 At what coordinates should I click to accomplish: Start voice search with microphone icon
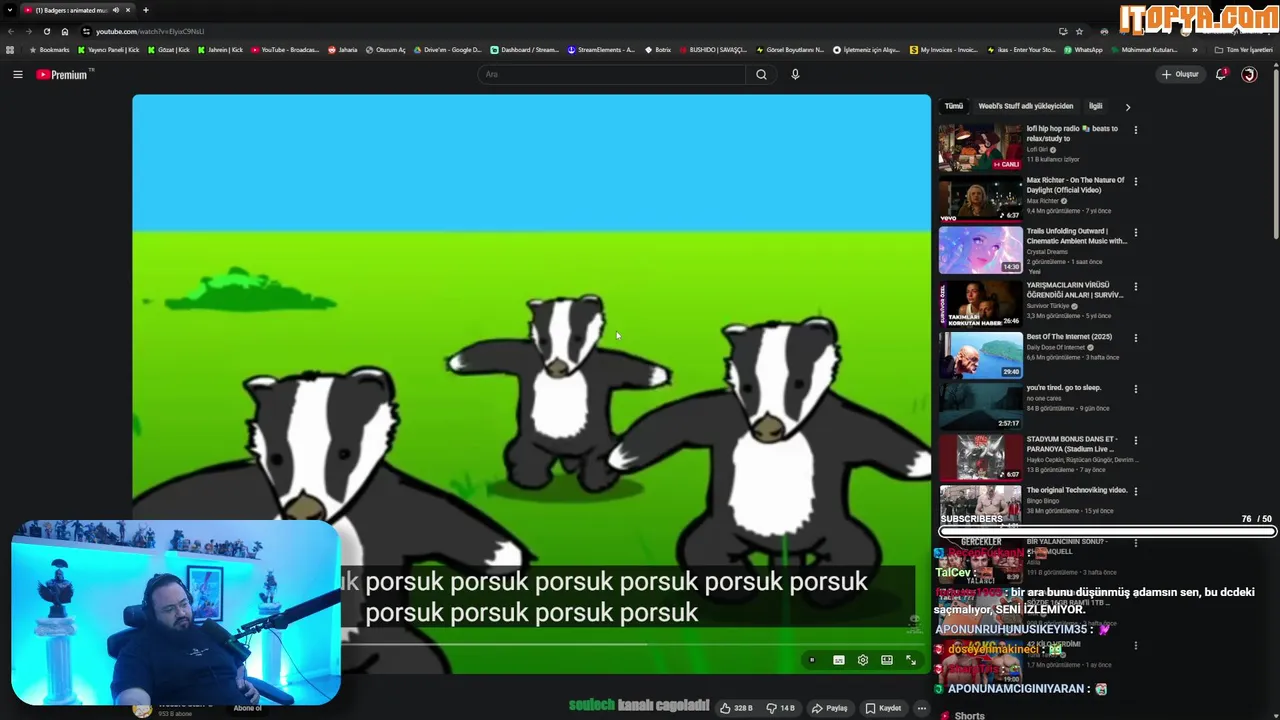click(795, 74)
